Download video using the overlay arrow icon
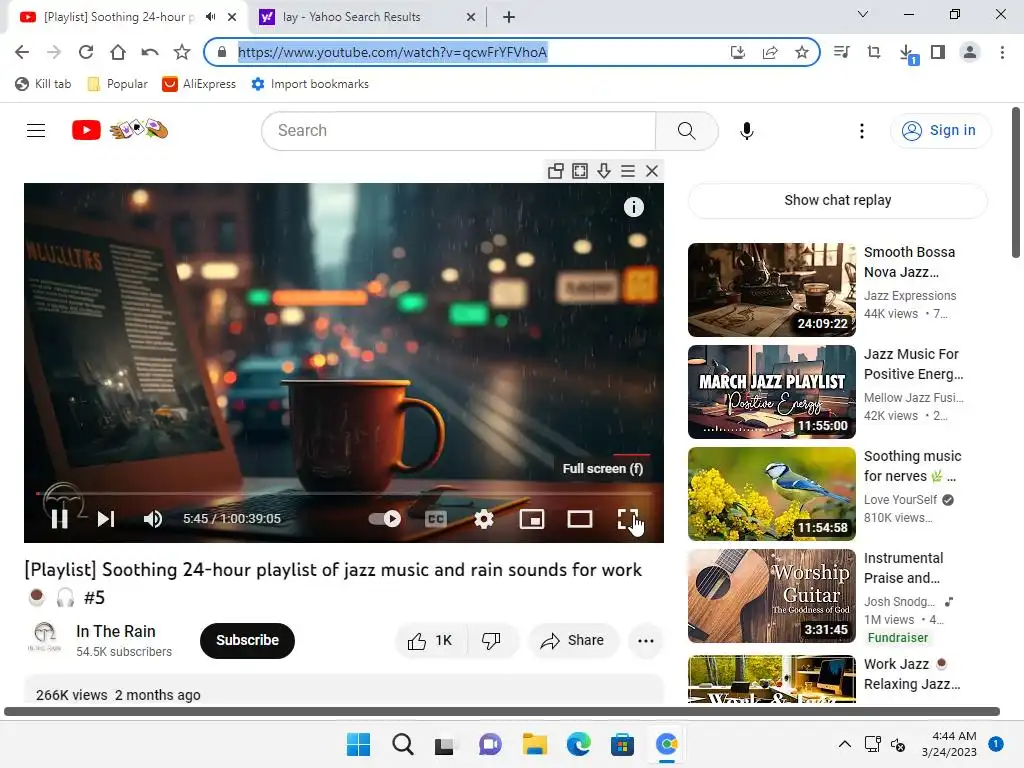This screenshot has height=768, width=1024. point(604,171)
